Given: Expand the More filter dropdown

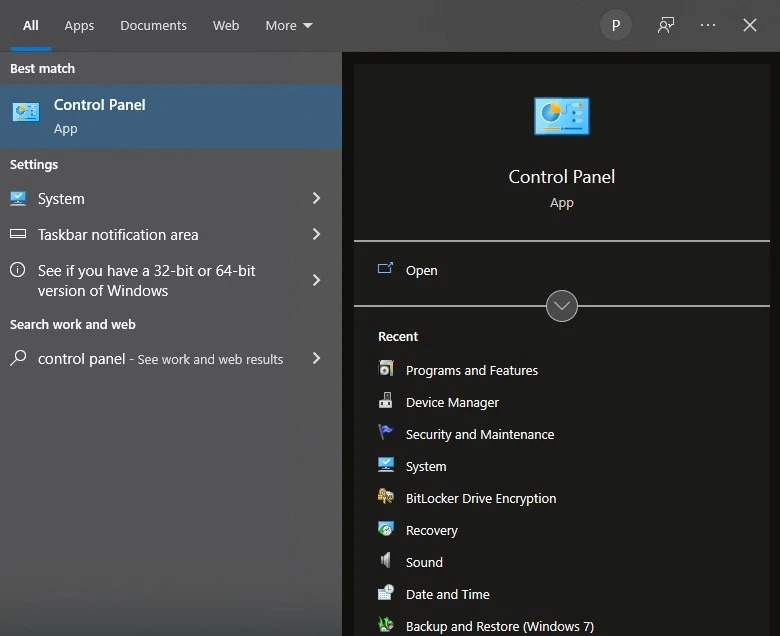Looking at the screenshot, I should point(289,26).
